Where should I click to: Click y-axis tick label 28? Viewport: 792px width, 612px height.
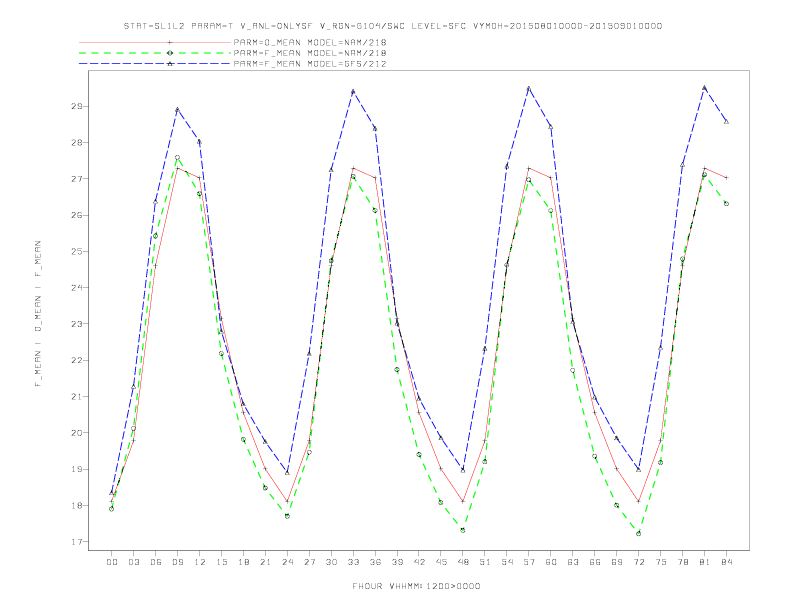(77, 142)
